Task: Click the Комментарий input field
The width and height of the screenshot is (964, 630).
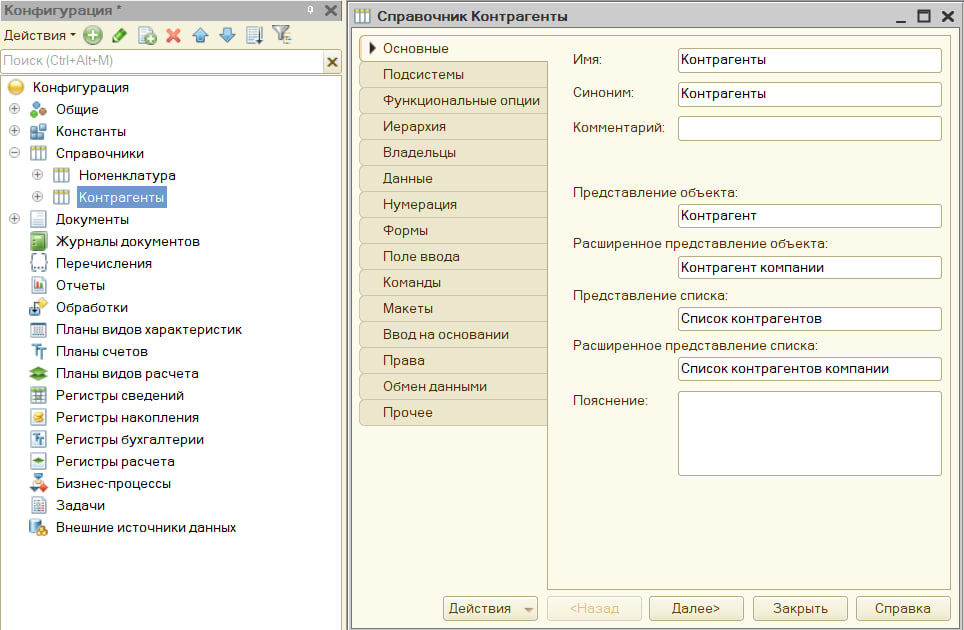Action: pos(809,128)
